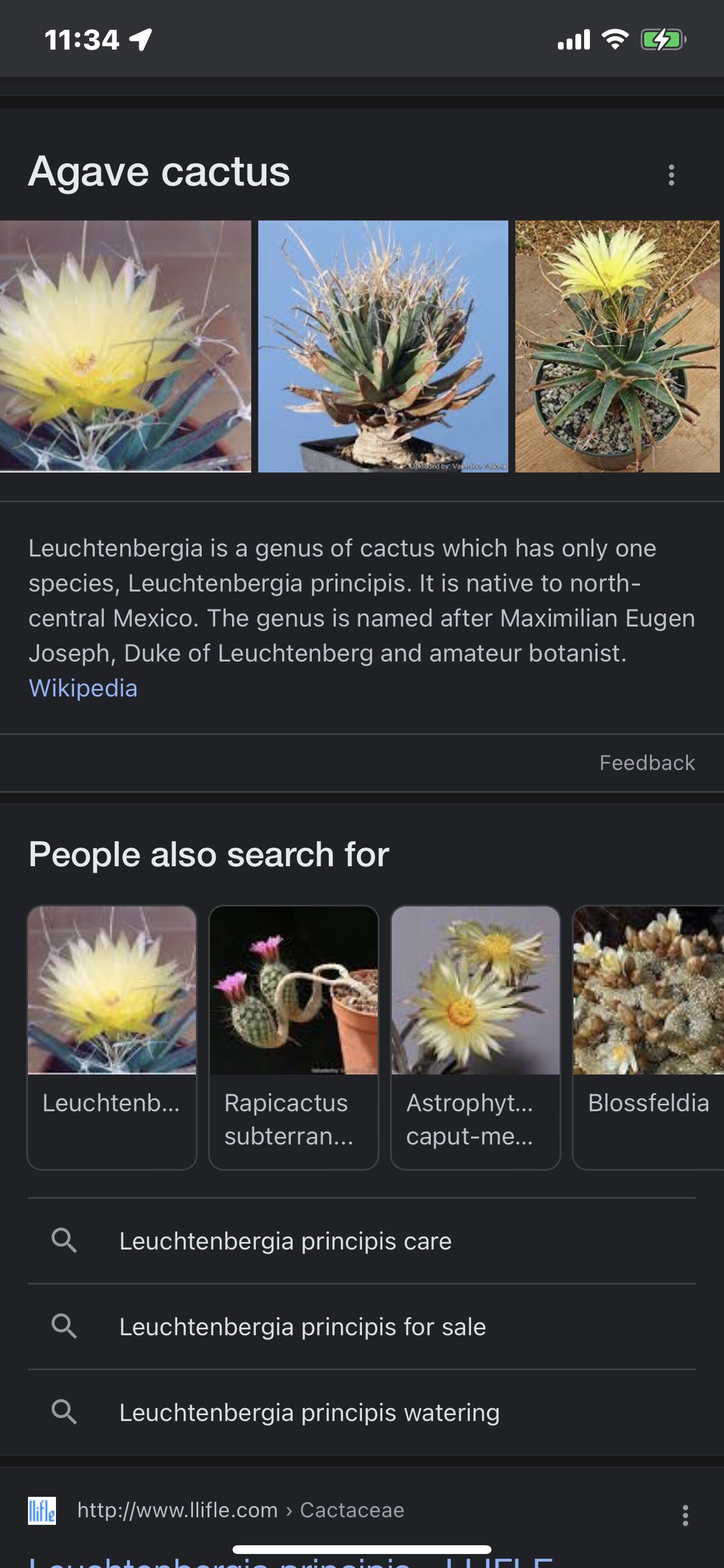Tap the location arrow in status bar
The width and height of the screenshot is (724, 1568).
[x=141, y=40]
